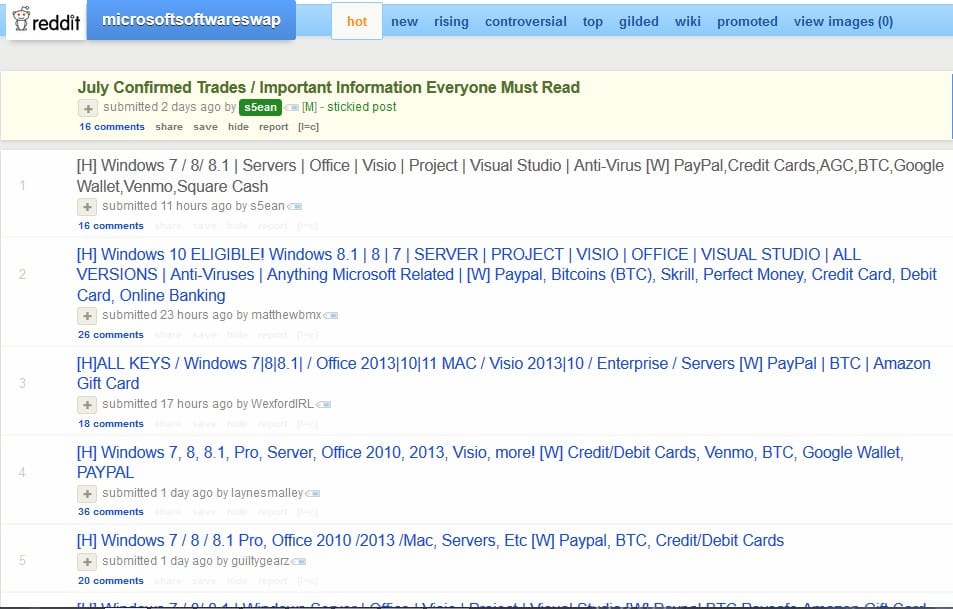Expand laynesmalley's post preview
The height and width of the screenshot is (609, 953).
pos(87,494)
